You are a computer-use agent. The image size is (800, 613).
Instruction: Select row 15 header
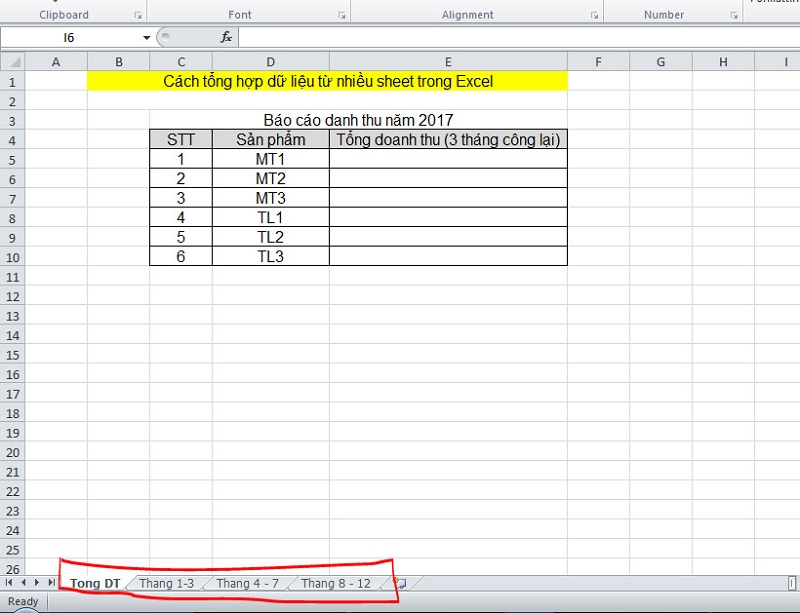[13, 355]
